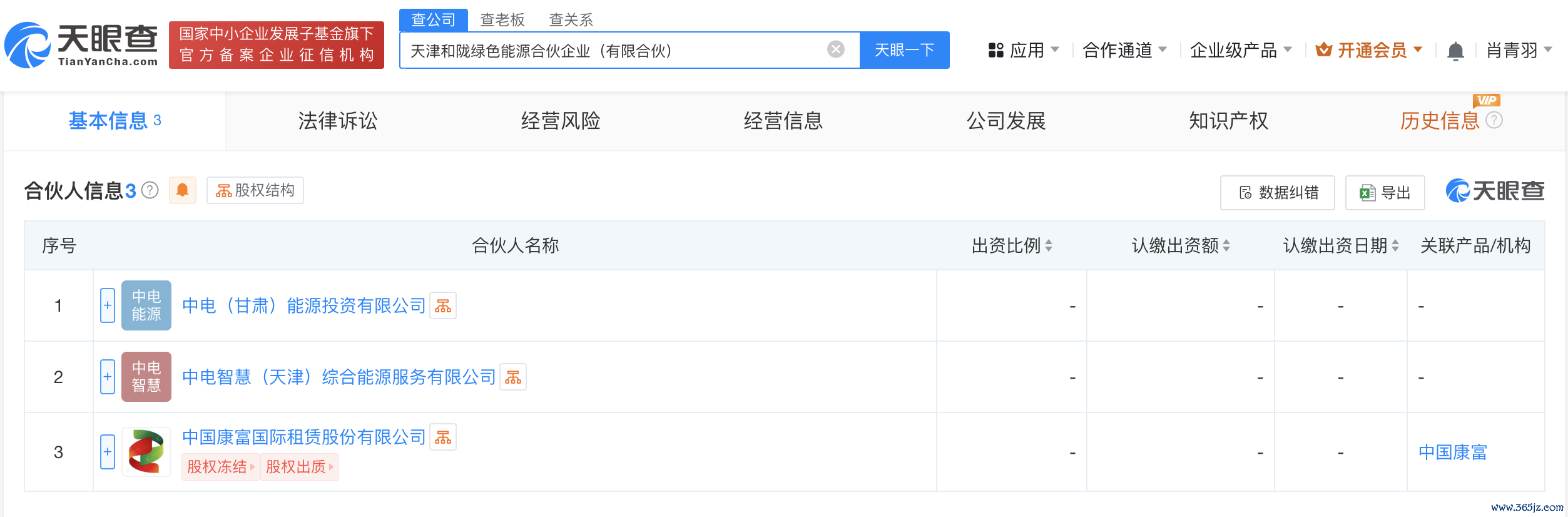
Task: Open equity structure icon for 中电智慧（天津）综合能源服务有限公司
Action: [x=513, y=377]
